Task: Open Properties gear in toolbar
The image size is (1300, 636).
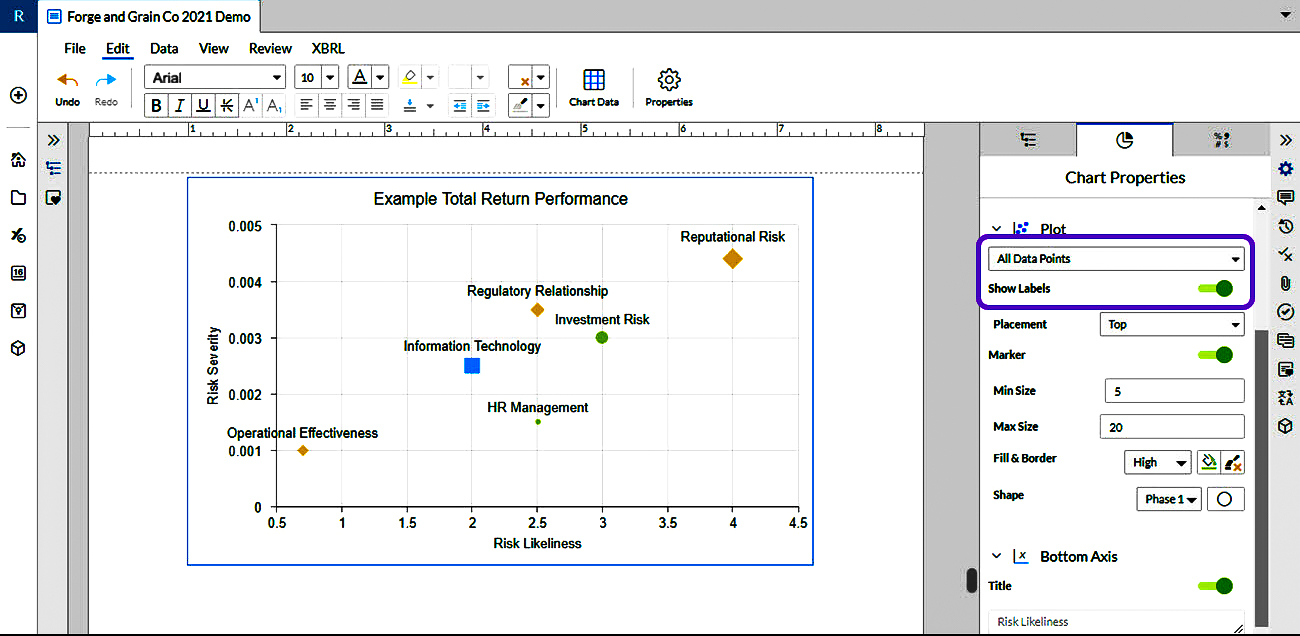Action: [x=669, y=88]
